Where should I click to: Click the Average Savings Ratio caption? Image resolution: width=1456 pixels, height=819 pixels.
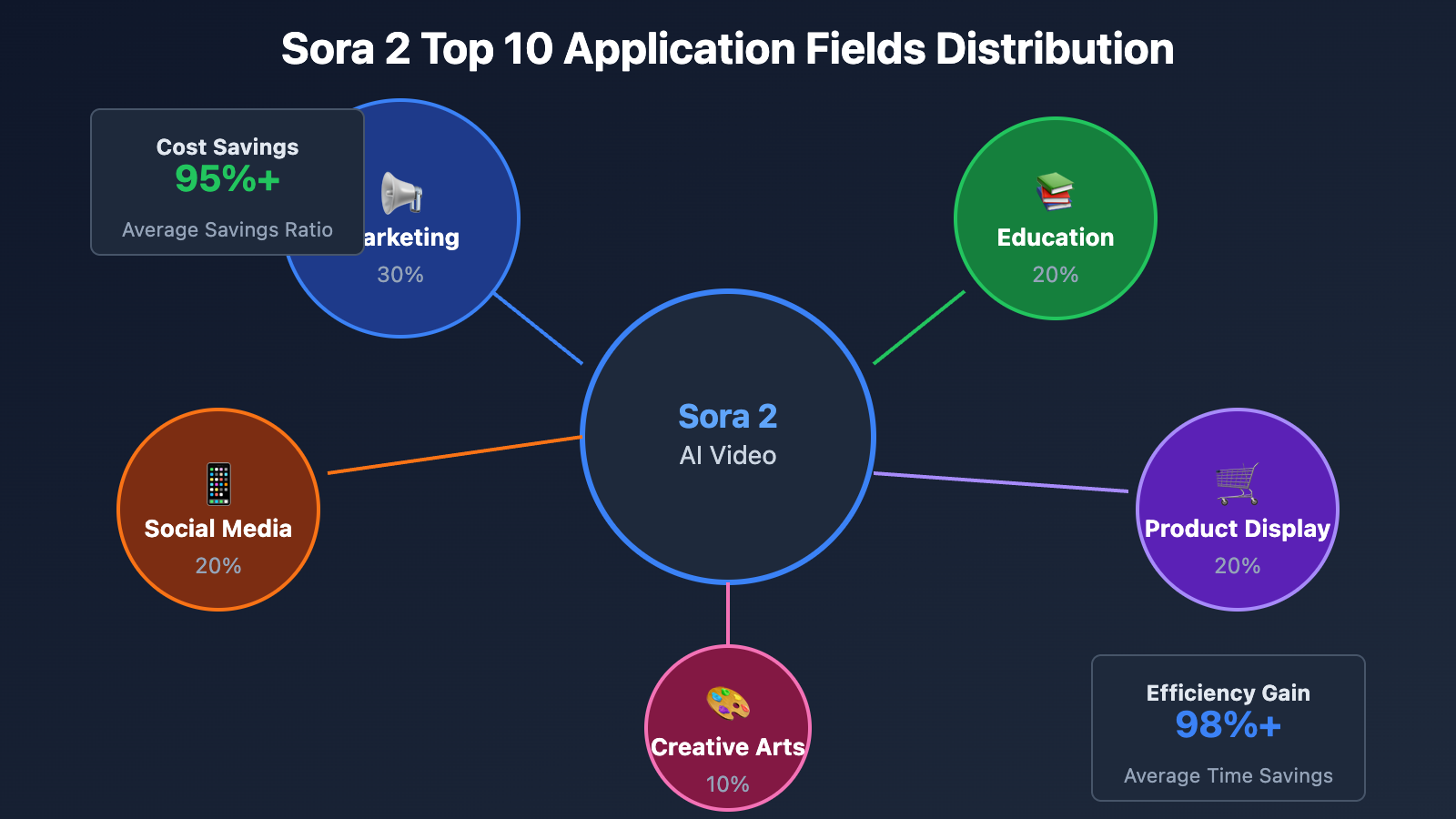227,230
